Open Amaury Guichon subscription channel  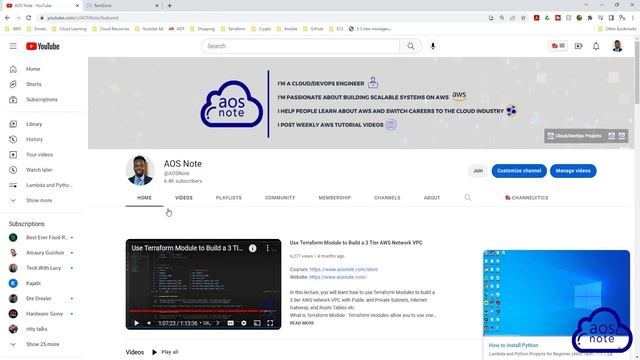pos(44,253)
